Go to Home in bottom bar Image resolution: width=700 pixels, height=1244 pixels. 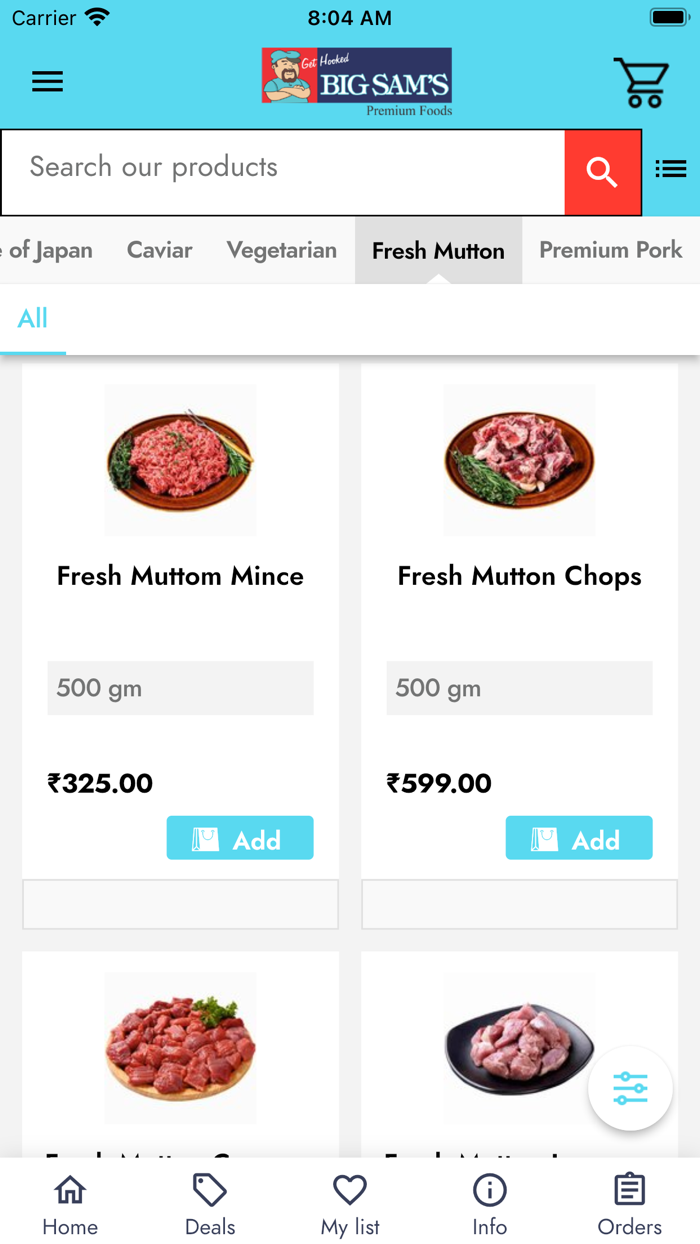tap(70, 1205)
